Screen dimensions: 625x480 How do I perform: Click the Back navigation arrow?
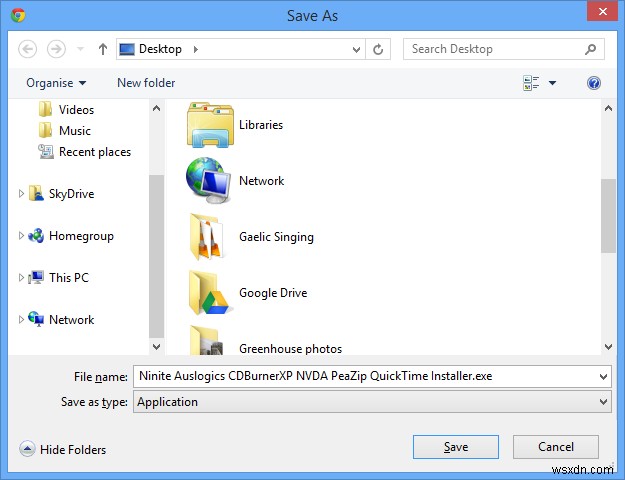coord(28,49)
